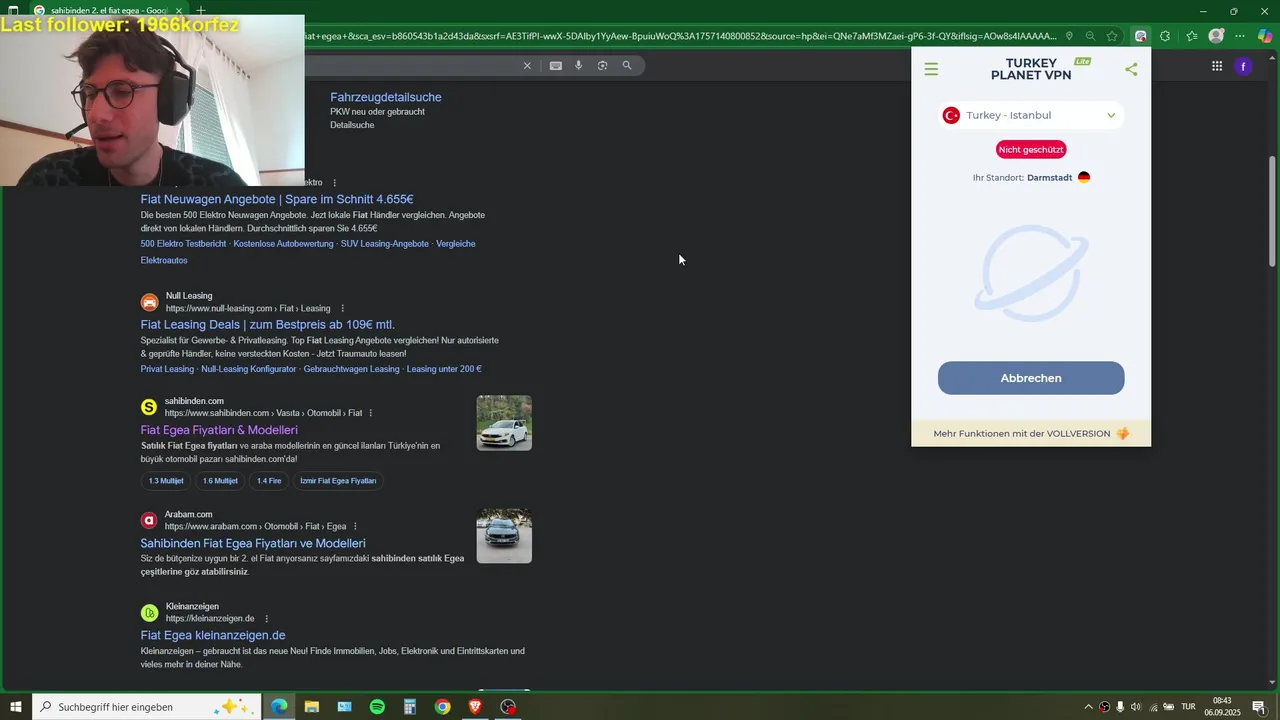Open the browser three-dots settings menu
This screenshot has height=720, width=1280.
pyautogui.click(x=1240, y=36)
